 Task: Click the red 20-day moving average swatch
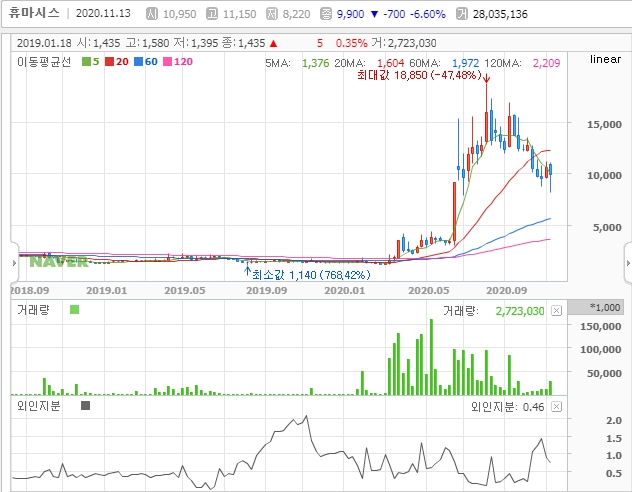(x=109, y=62)
